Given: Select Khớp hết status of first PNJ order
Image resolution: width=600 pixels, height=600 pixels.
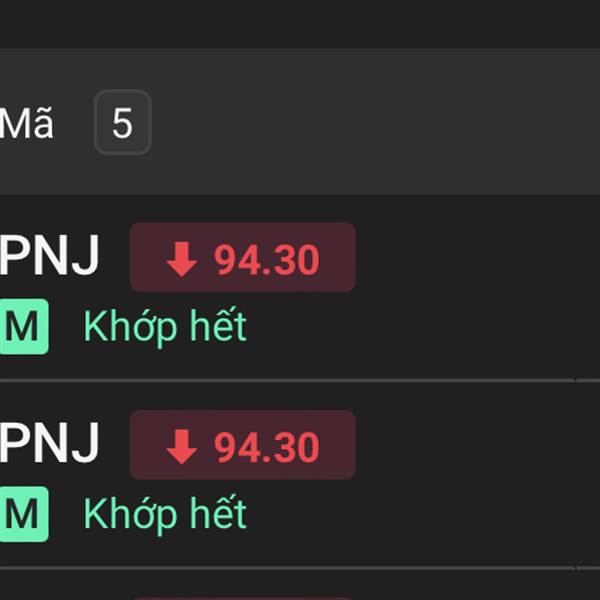Looking at the screenshot, I should (165, 326).
